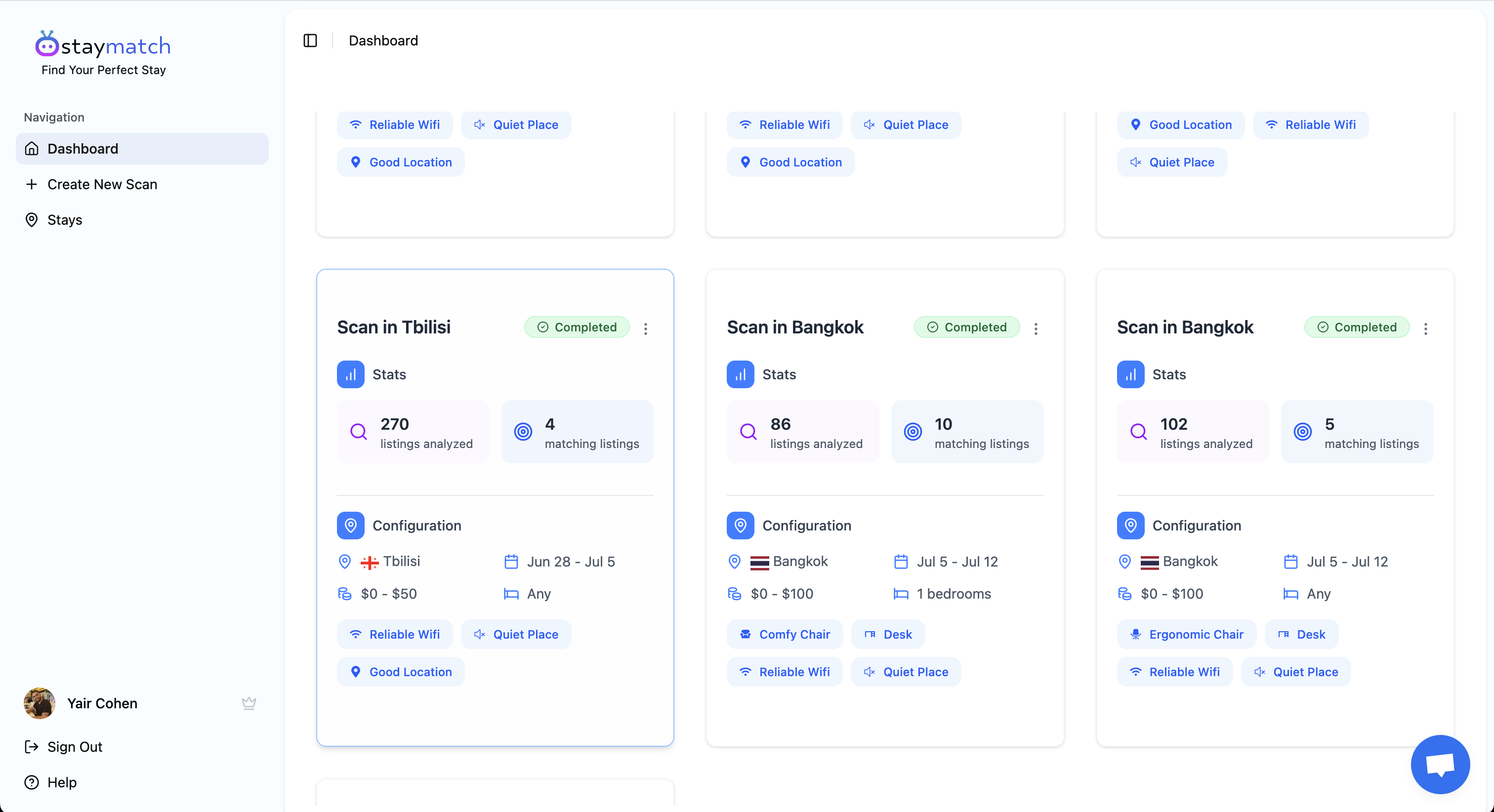The height and width of the screenshot is (812, 1494).
Task: Click Desk tag next to Ergonomic Chair
Action: click(x=1301, y=634)
